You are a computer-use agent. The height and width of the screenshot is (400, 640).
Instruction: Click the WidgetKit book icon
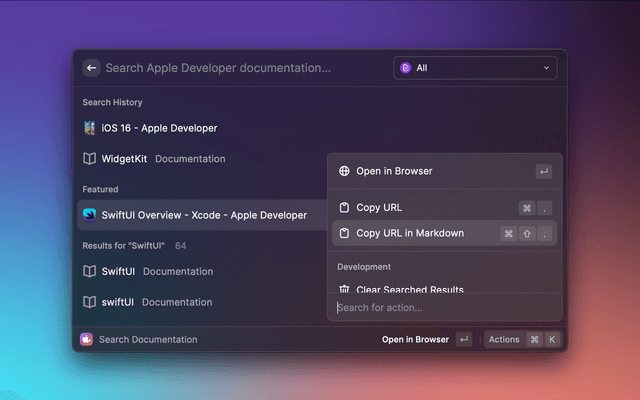[90, 158]
